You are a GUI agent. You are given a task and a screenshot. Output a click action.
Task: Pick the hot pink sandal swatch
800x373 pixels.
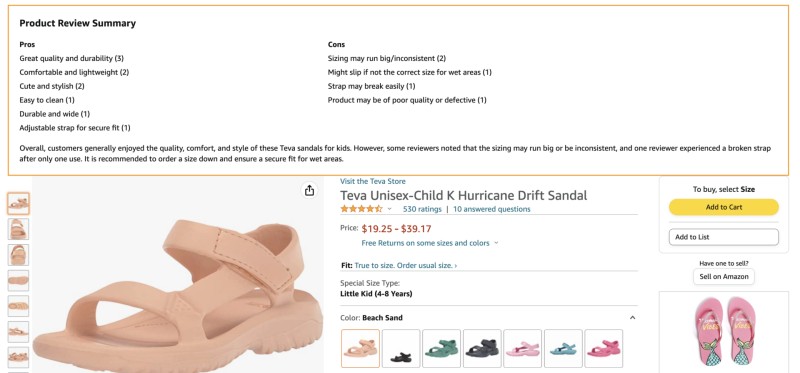point(604,349)
